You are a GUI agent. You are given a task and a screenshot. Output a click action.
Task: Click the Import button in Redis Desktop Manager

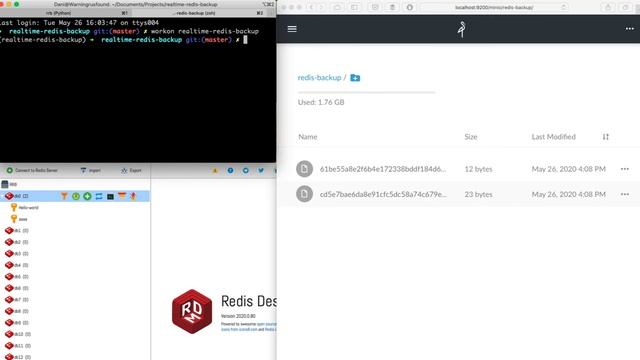tap(91, 170)
